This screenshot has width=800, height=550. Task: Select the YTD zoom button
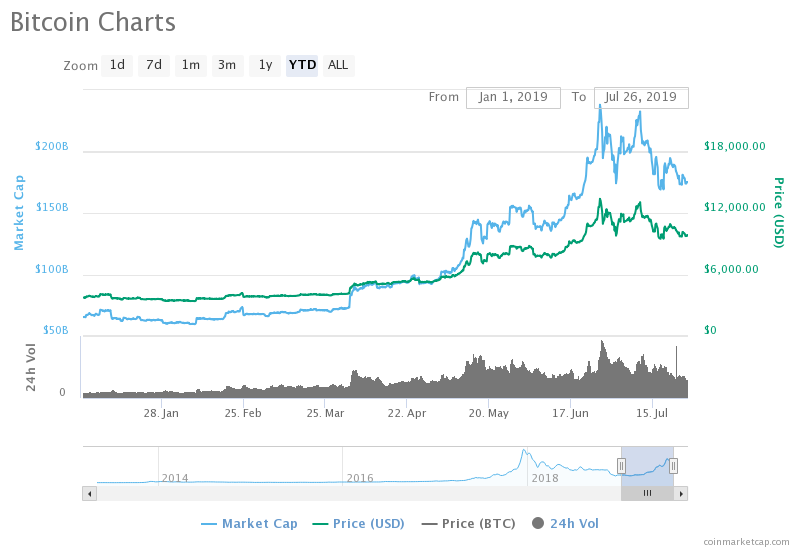coord(302,65)
